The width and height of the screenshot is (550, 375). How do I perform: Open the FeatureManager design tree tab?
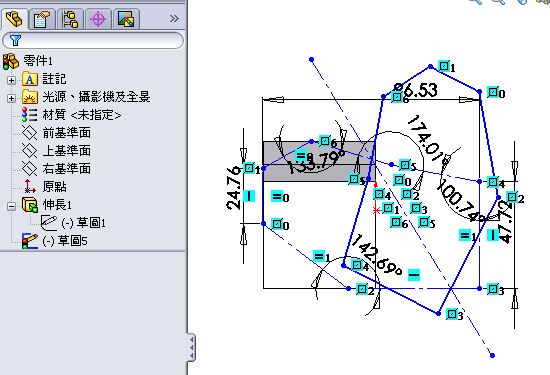click(14, 19)
